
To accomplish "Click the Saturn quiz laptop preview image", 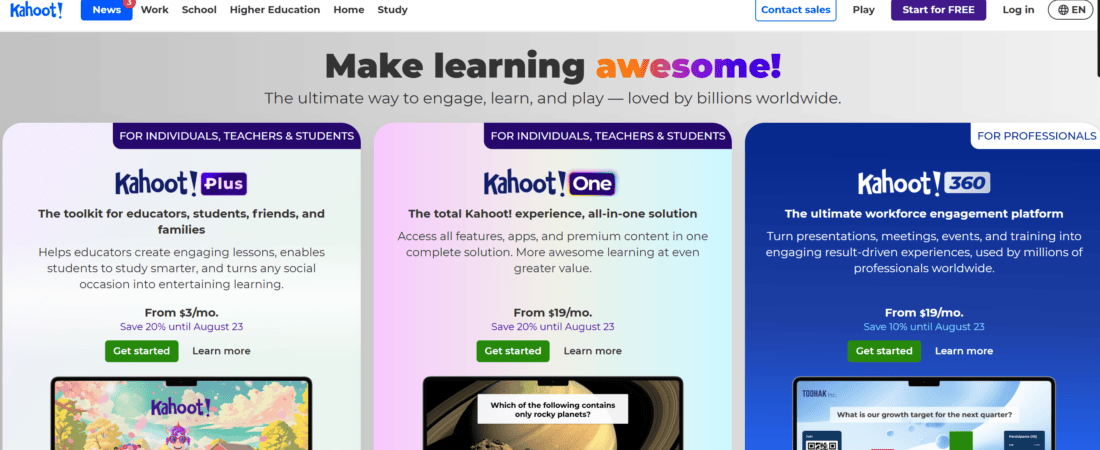I will pos(553,413).
